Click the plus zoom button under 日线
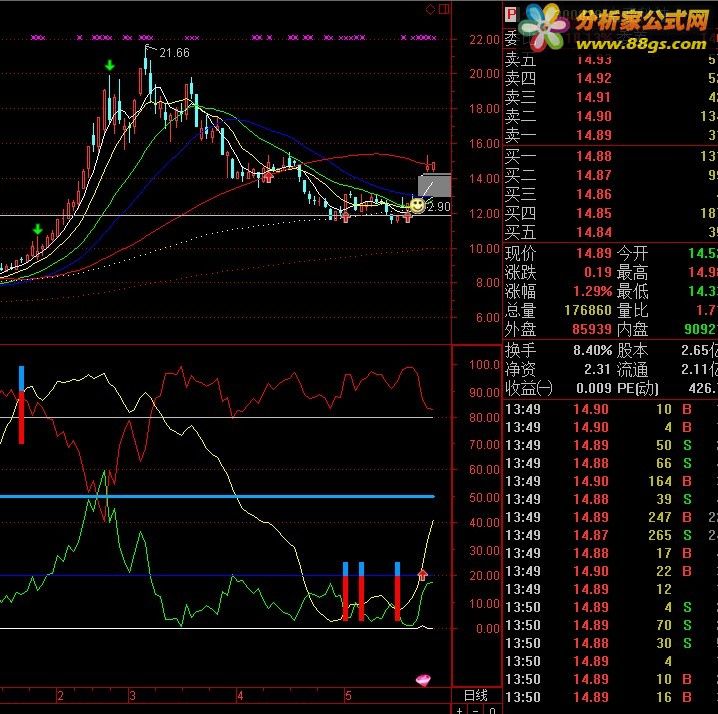 click(459, 710)
